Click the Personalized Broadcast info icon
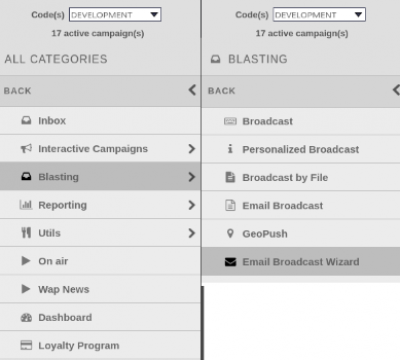 [230, 149]
